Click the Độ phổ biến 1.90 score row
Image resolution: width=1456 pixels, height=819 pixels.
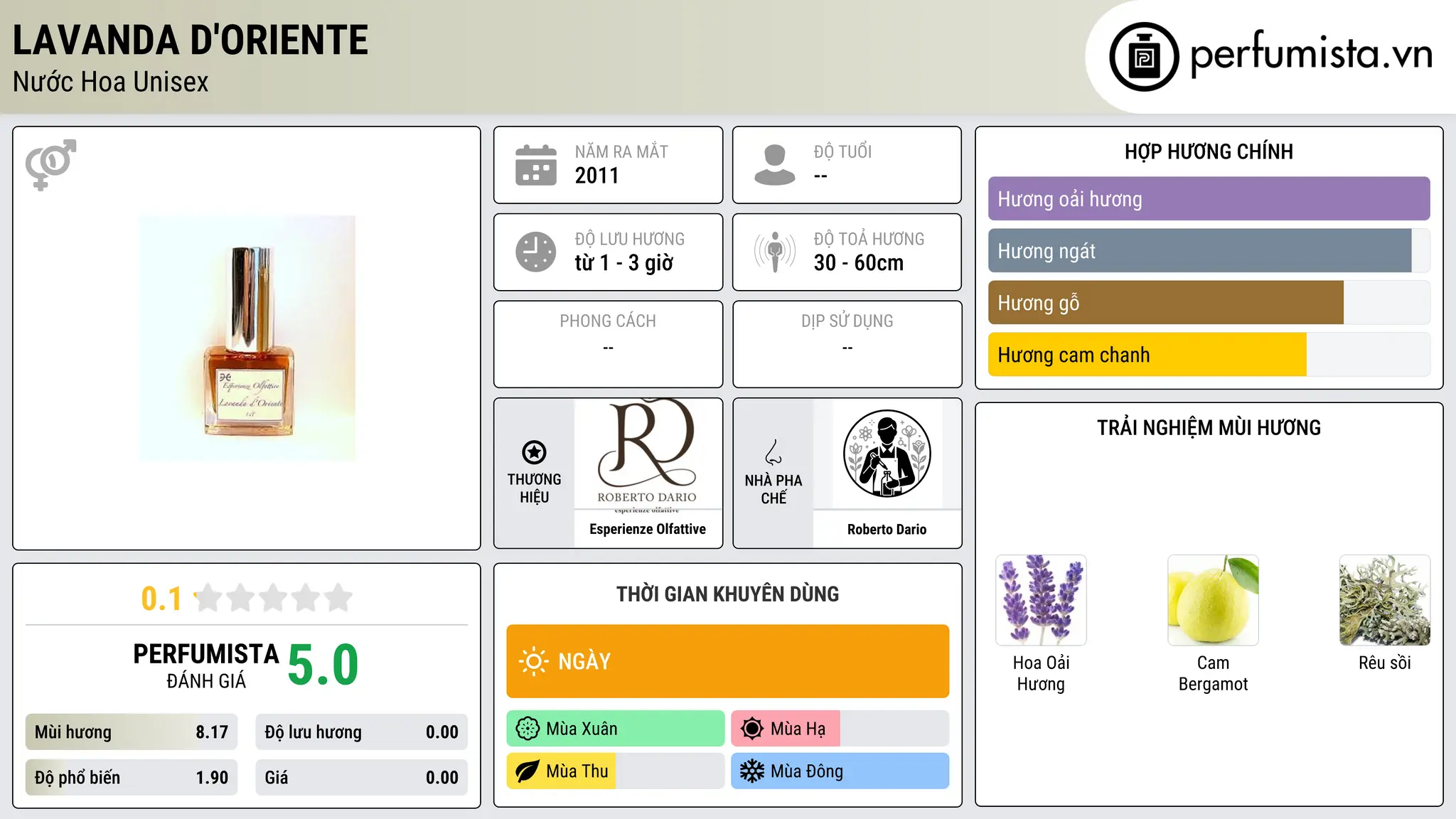pos(132,778)
